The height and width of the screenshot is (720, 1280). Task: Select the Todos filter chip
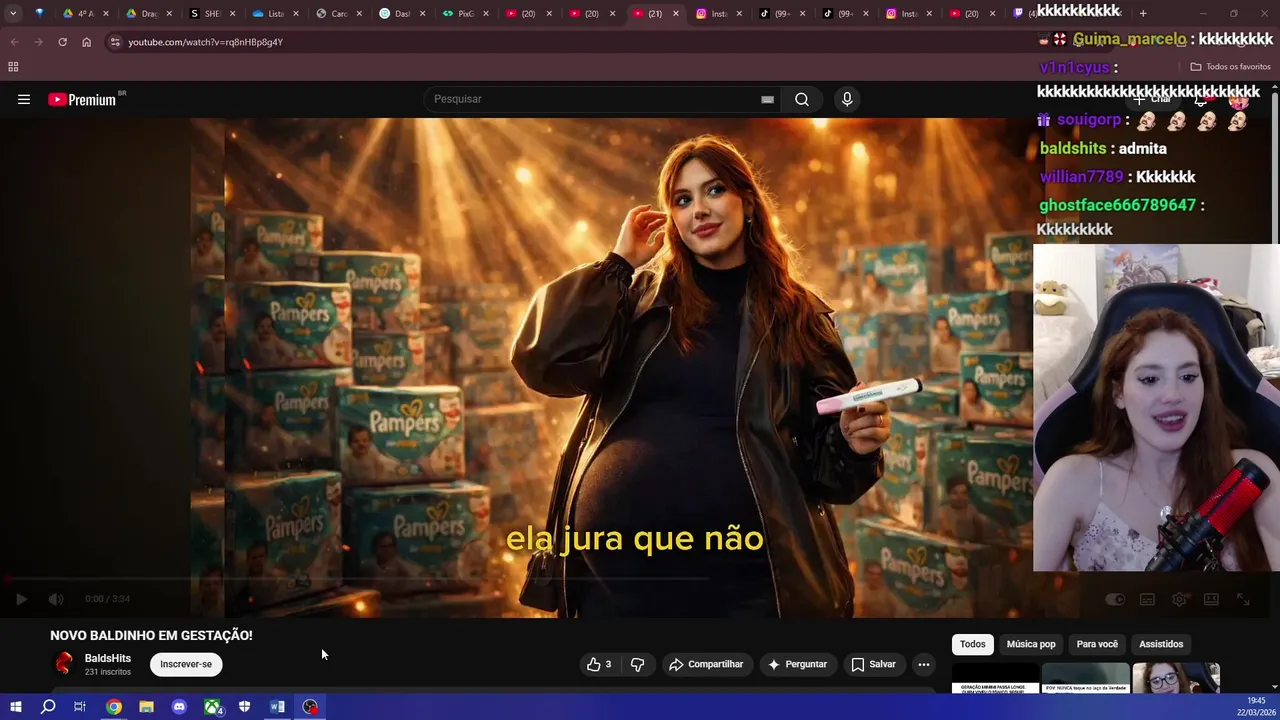[x=973, y=644]
